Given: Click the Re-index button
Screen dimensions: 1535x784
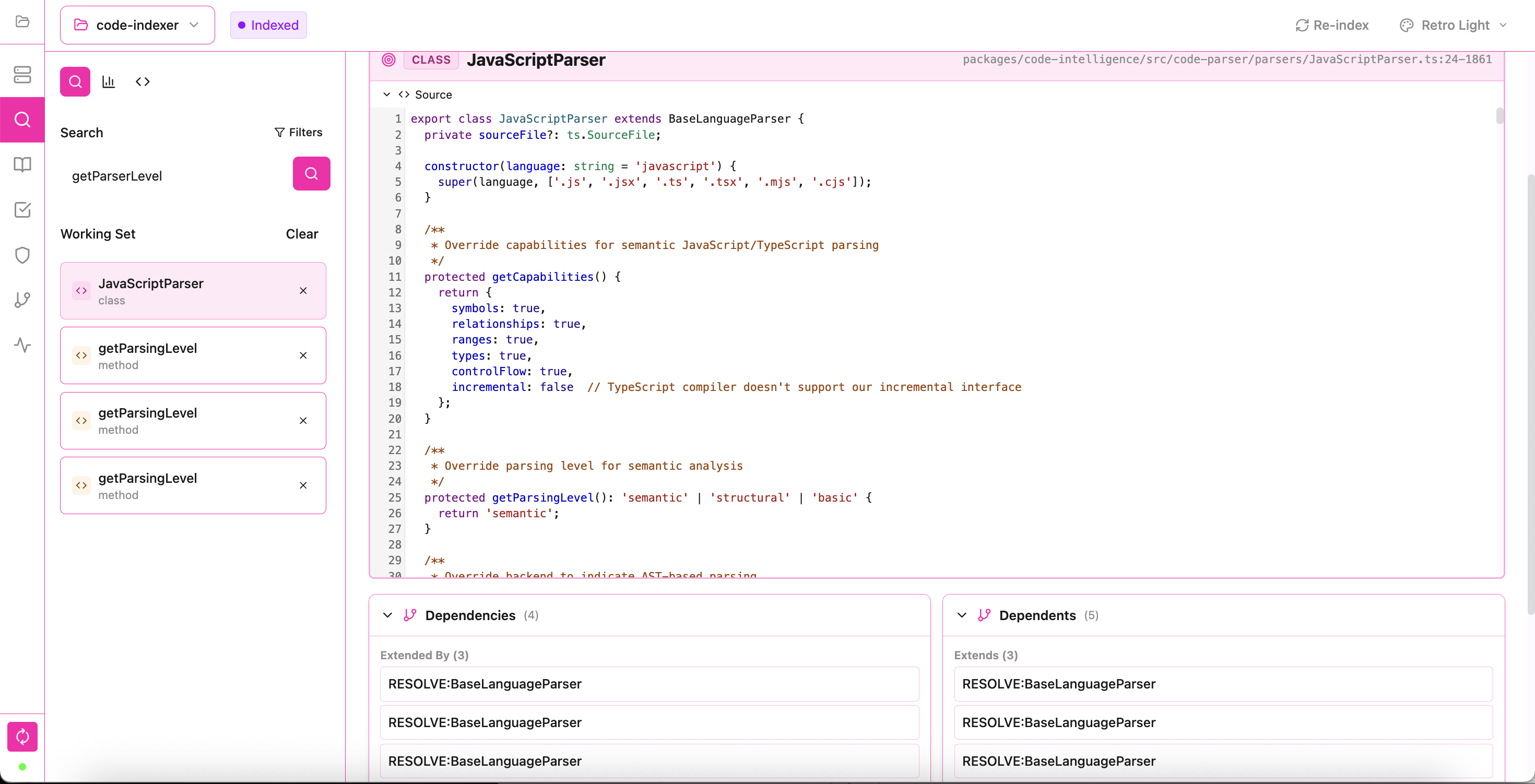Looking at the screenshot, I should [x=1332, y=25].
